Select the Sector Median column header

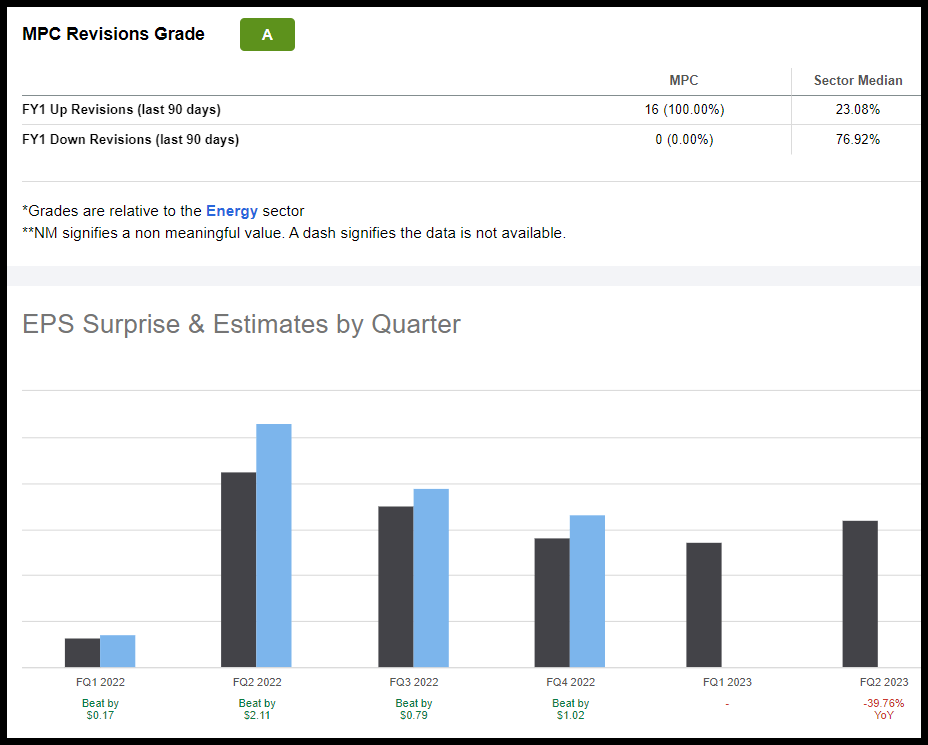pyautogui.click(x=858, y=80)
